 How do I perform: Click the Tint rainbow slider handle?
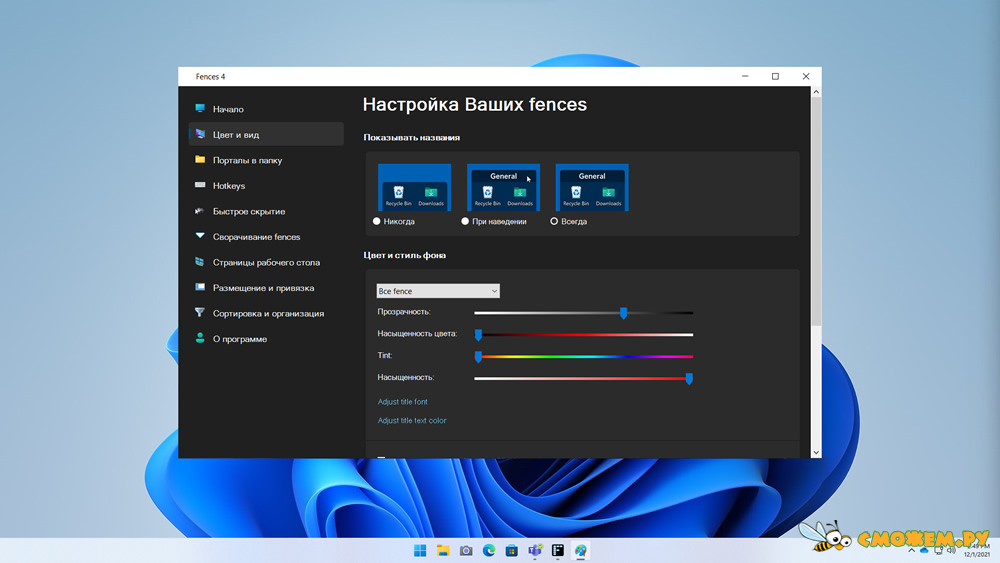[478, 356]
